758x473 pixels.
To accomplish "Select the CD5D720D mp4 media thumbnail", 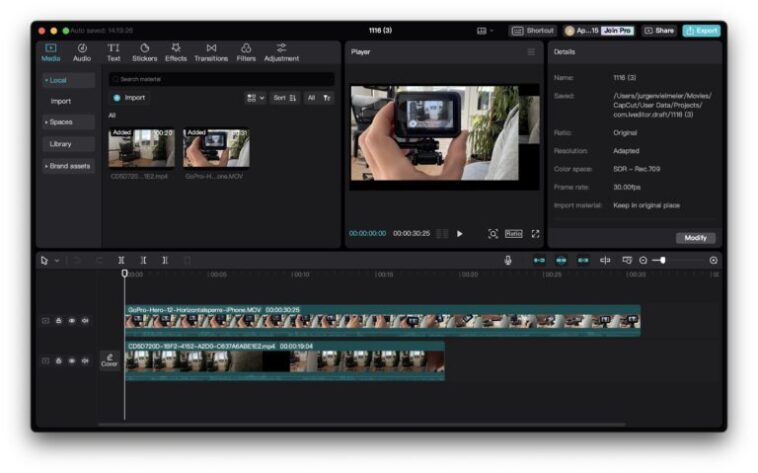I will tap(141, 148).
